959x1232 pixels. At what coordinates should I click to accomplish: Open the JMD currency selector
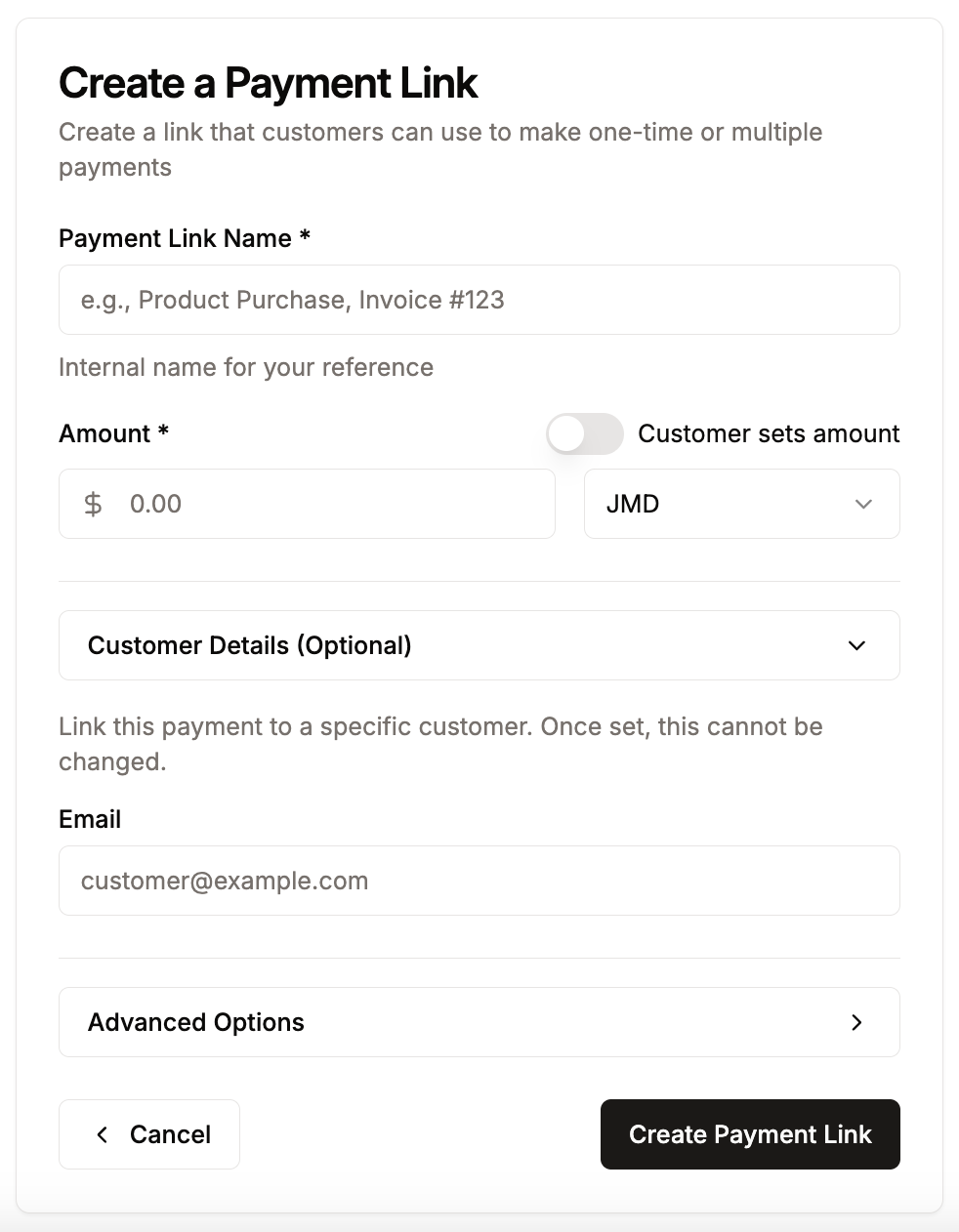(741, 504)
